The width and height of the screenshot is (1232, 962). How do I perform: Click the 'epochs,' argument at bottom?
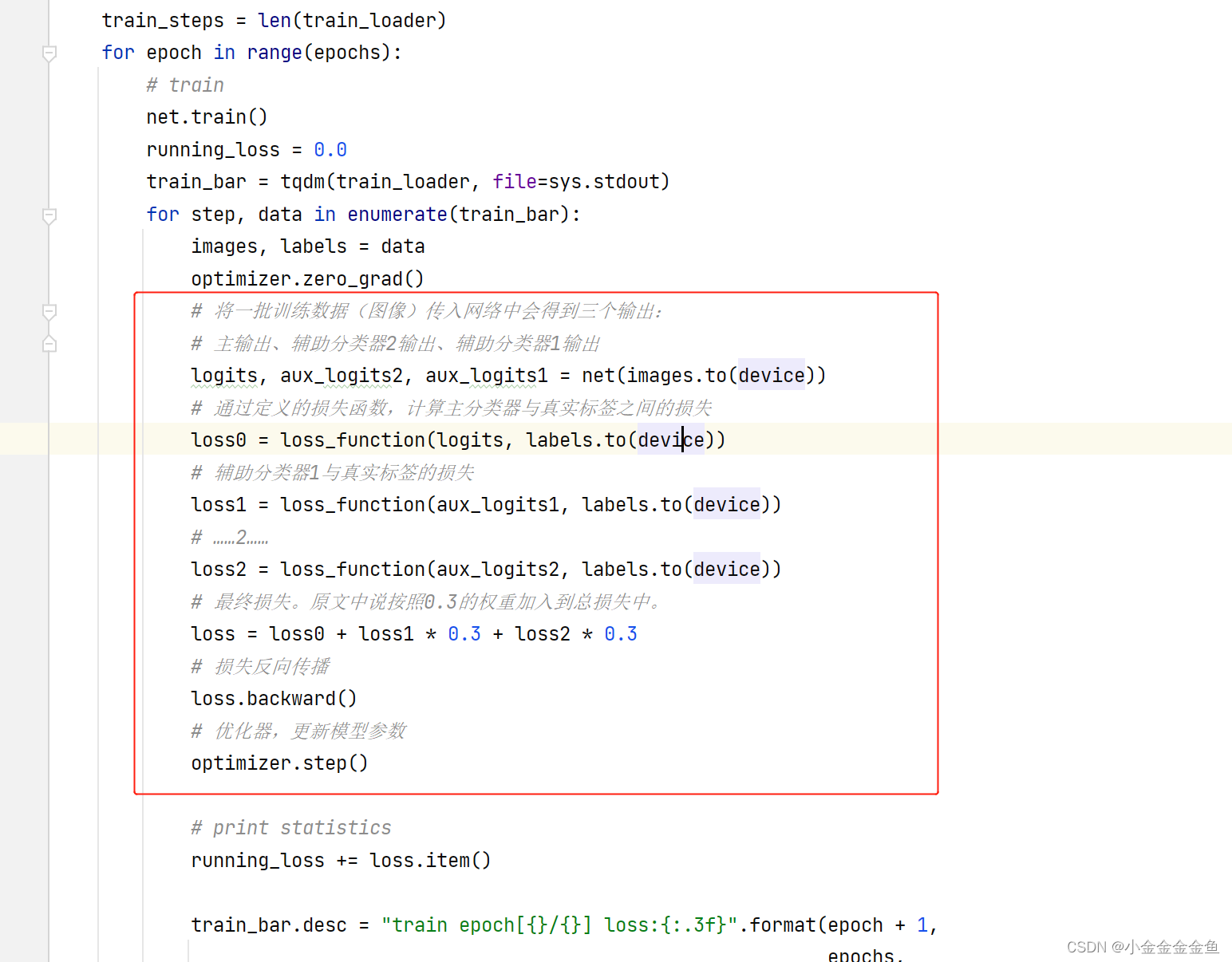tap(866, 956)
